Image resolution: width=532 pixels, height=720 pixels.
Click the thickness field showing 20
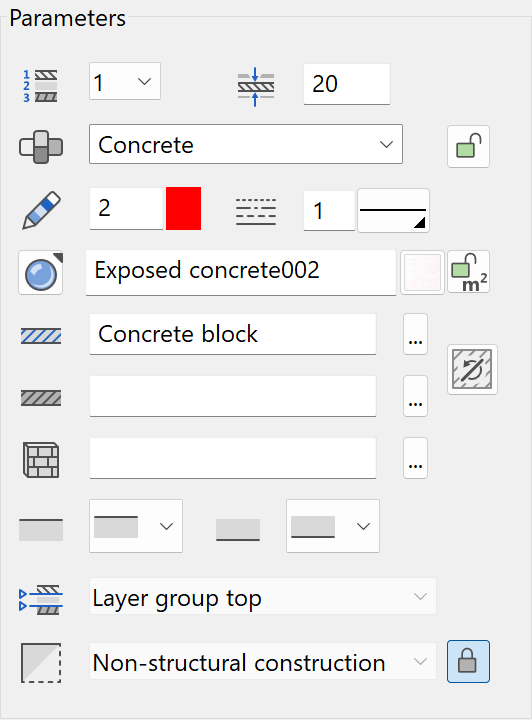347,84
